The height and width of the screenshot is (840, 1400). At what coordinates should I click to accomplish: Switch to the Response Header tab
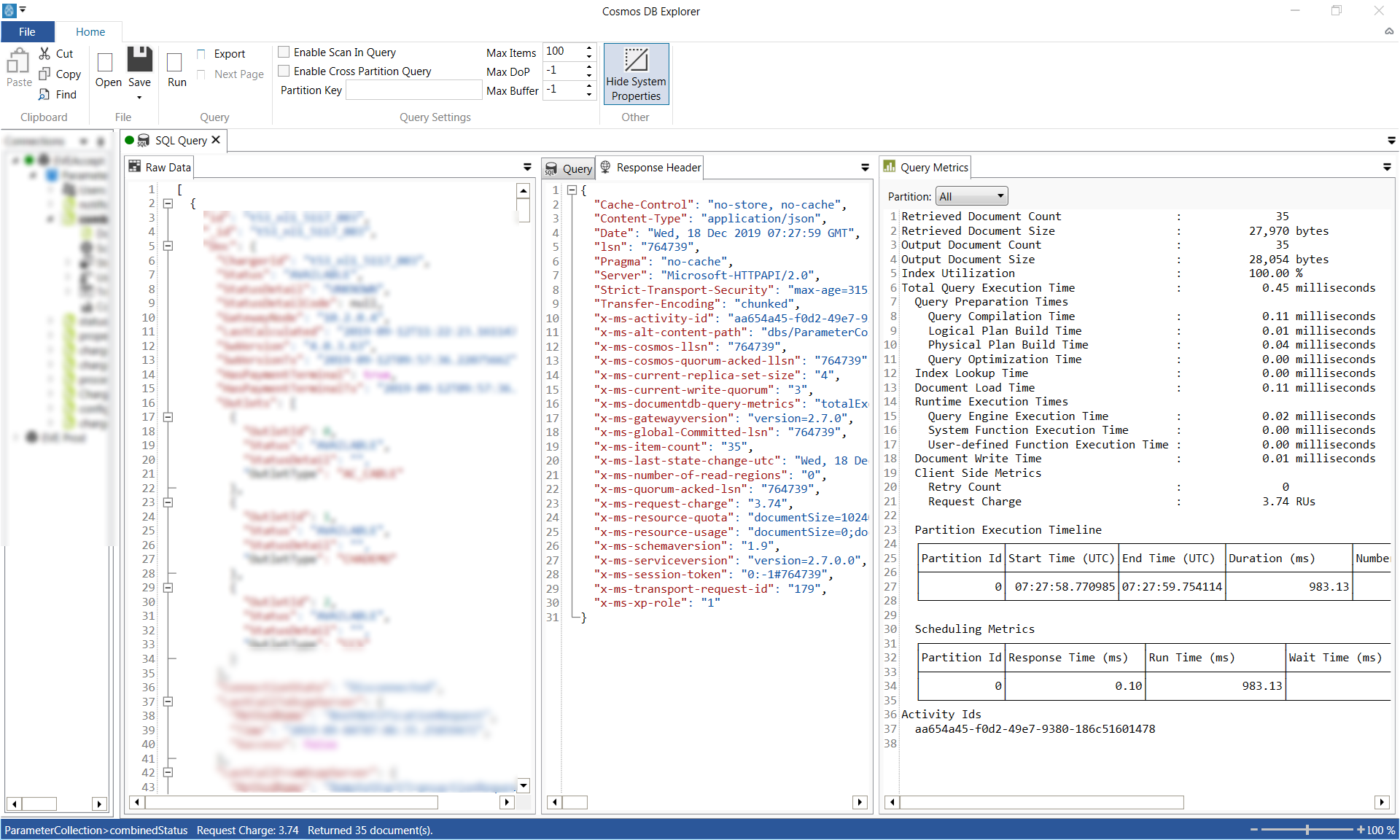pyautogui.click(x=650, y=168)
